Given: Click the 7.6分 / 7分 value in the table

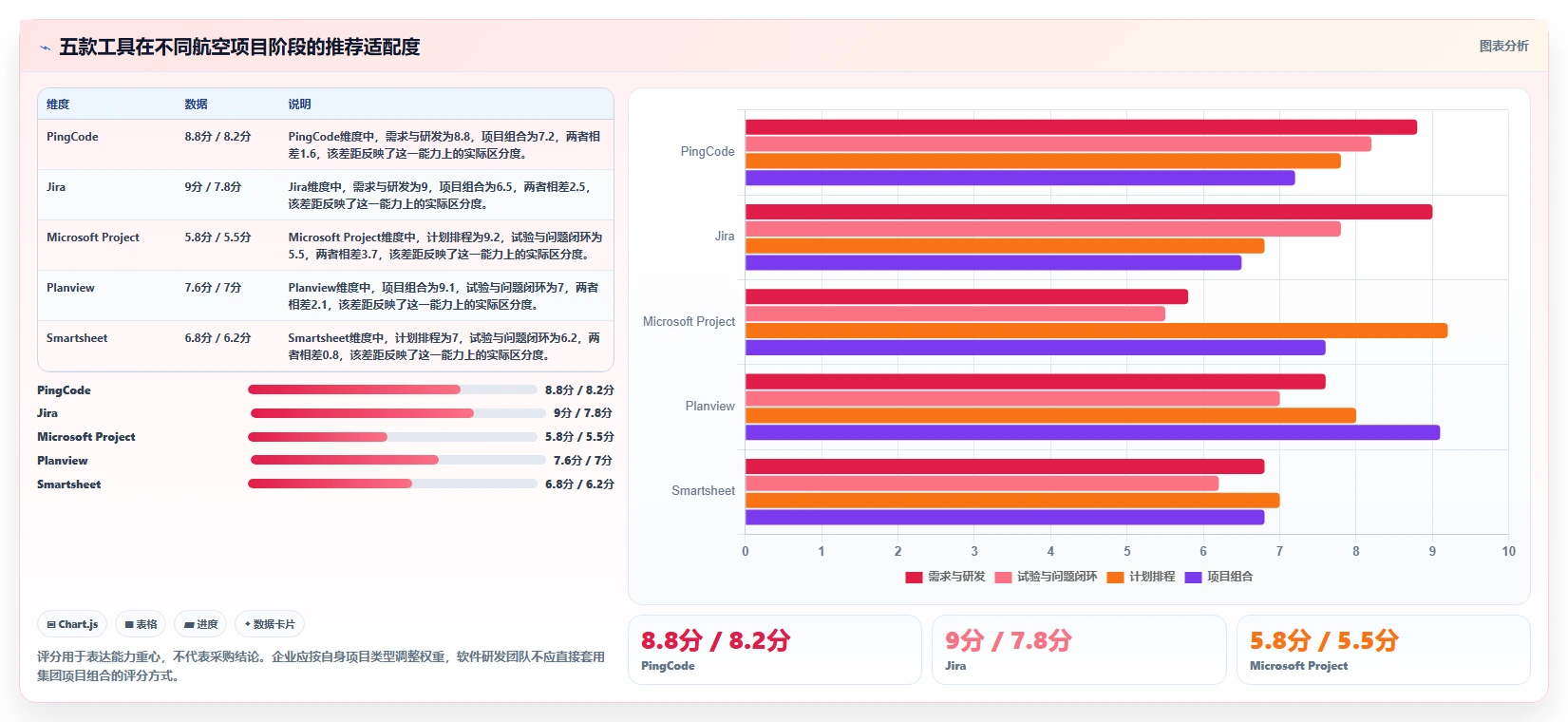Looking at the screenshot, I should click(x=213, y=288).
